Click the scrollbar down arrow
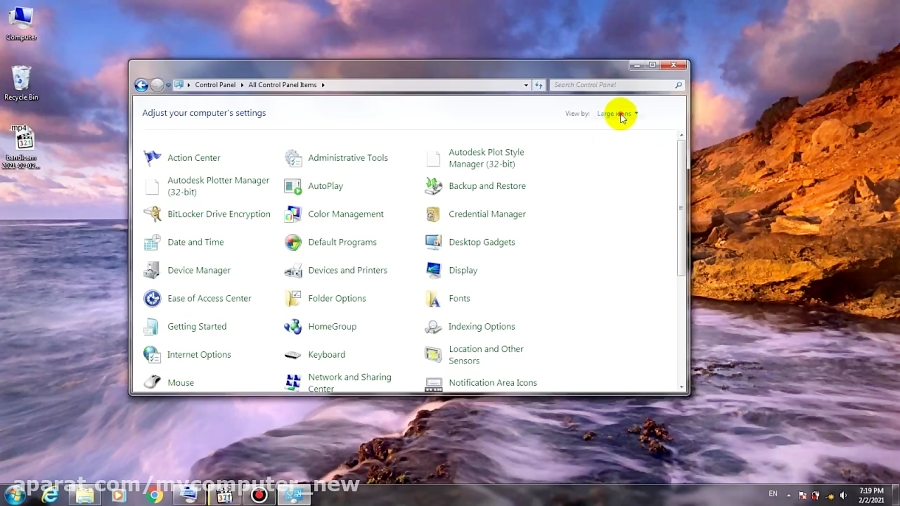 click(x=681, y=387)
